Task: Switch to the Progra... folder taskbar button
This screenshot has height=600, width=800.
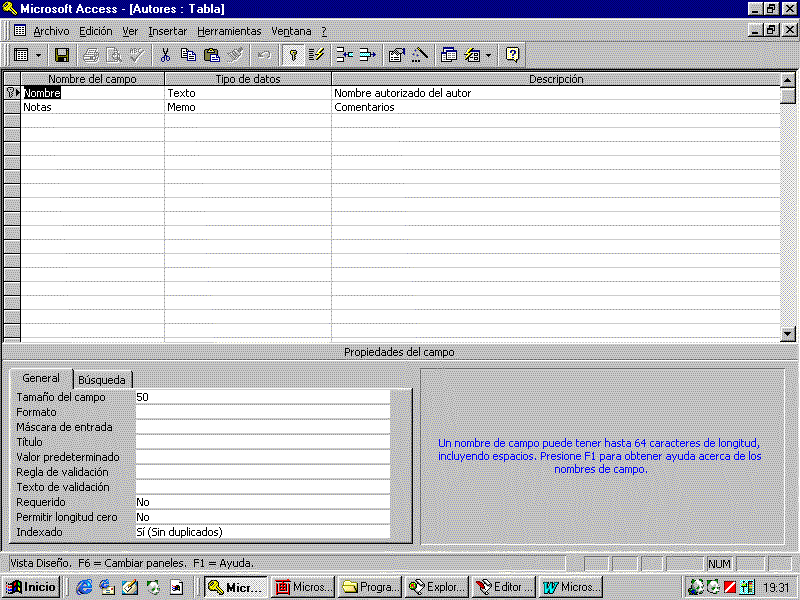Action: (370, 587)
